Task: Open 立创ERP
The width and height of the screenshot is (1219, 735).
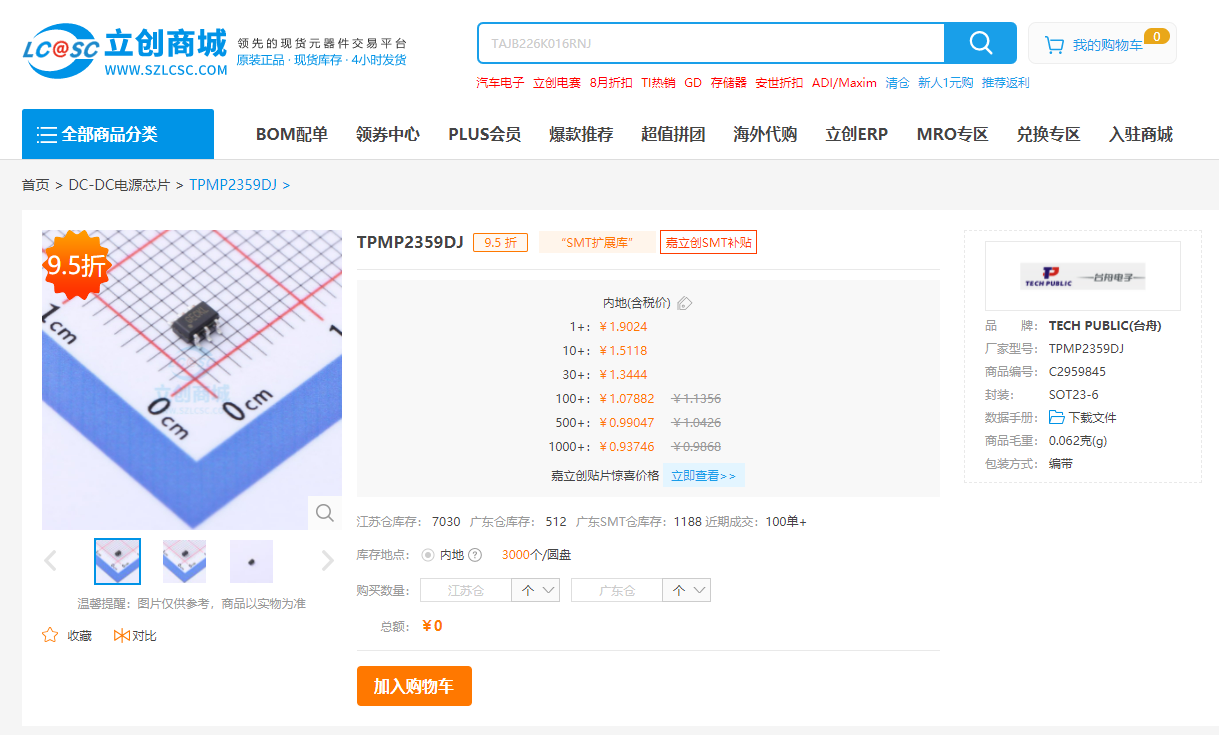Action: pos(857,134)
